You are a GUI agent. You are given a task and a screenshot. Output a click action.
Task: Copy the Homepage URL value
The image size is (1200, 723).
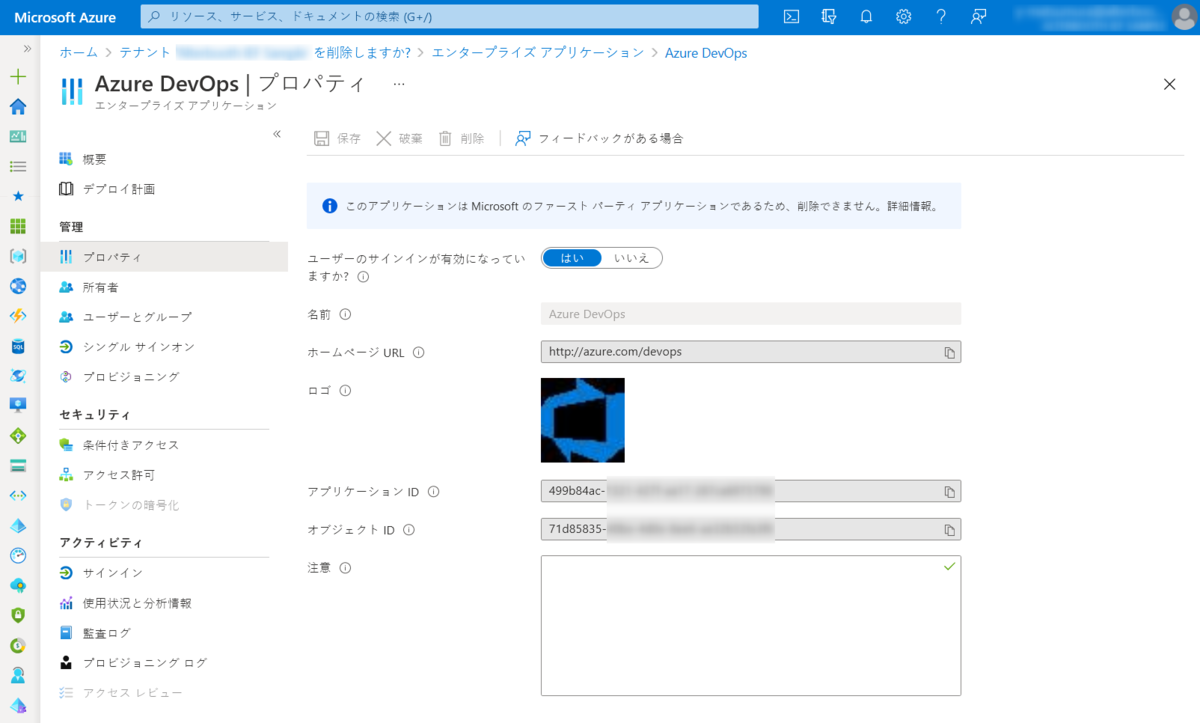(x=950, y=353)
